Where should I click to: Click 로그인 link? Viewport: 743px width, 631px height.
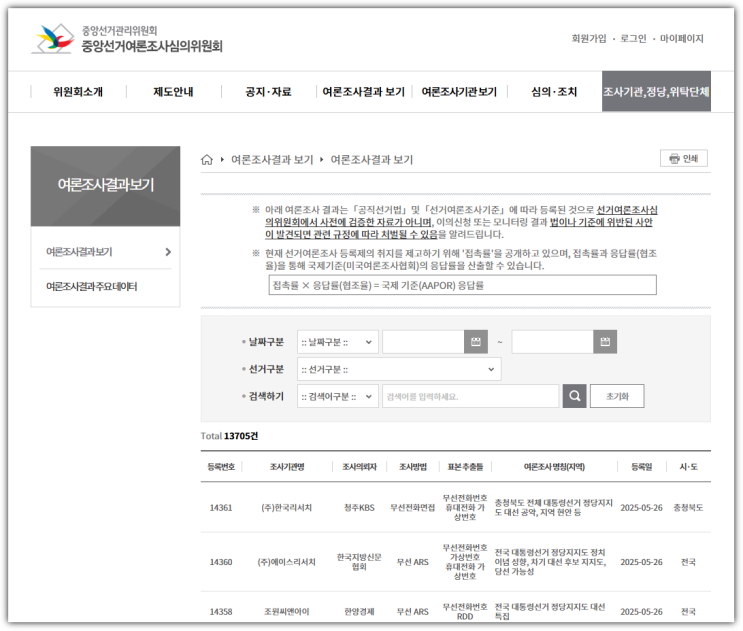coord(633,38)
